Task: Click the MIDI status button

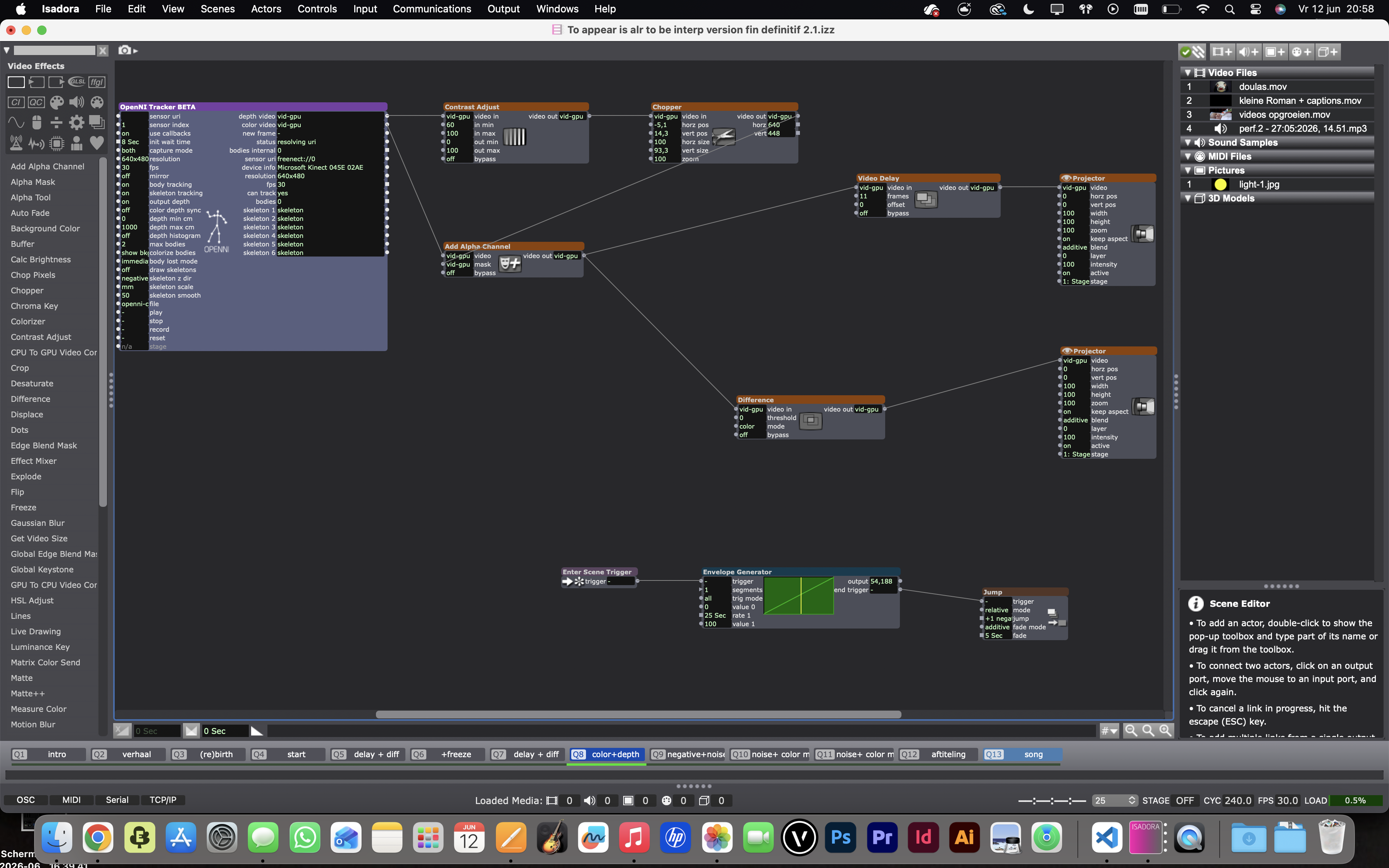Action: click(71, 800)
